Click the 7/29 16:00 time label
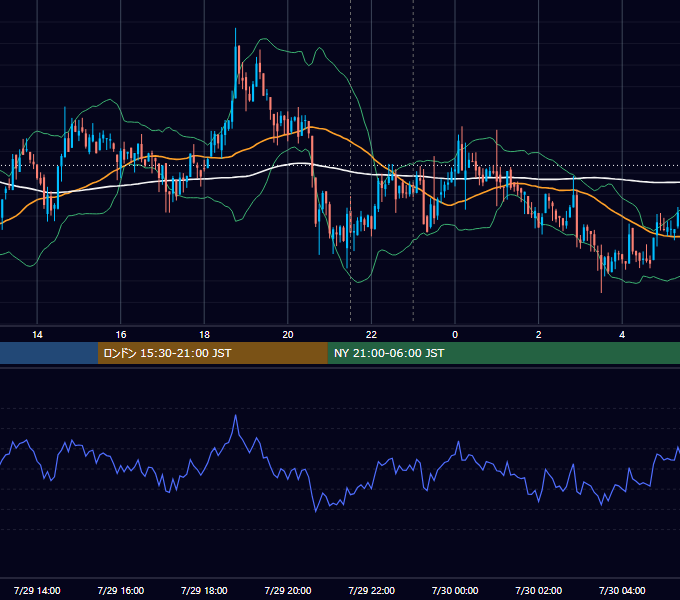Image resolution: width=680 pixels, height=600 pixels. click(121, 590)
